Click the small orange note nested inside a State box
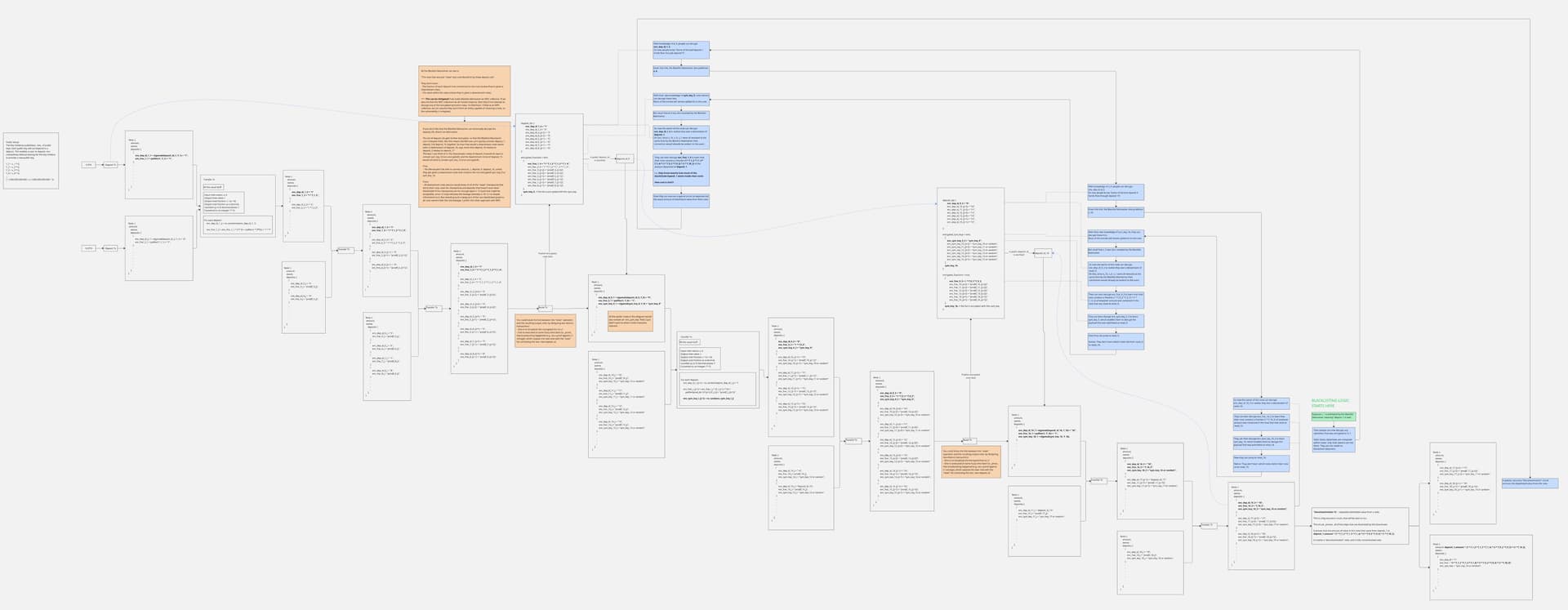 (x=630, y=320)
